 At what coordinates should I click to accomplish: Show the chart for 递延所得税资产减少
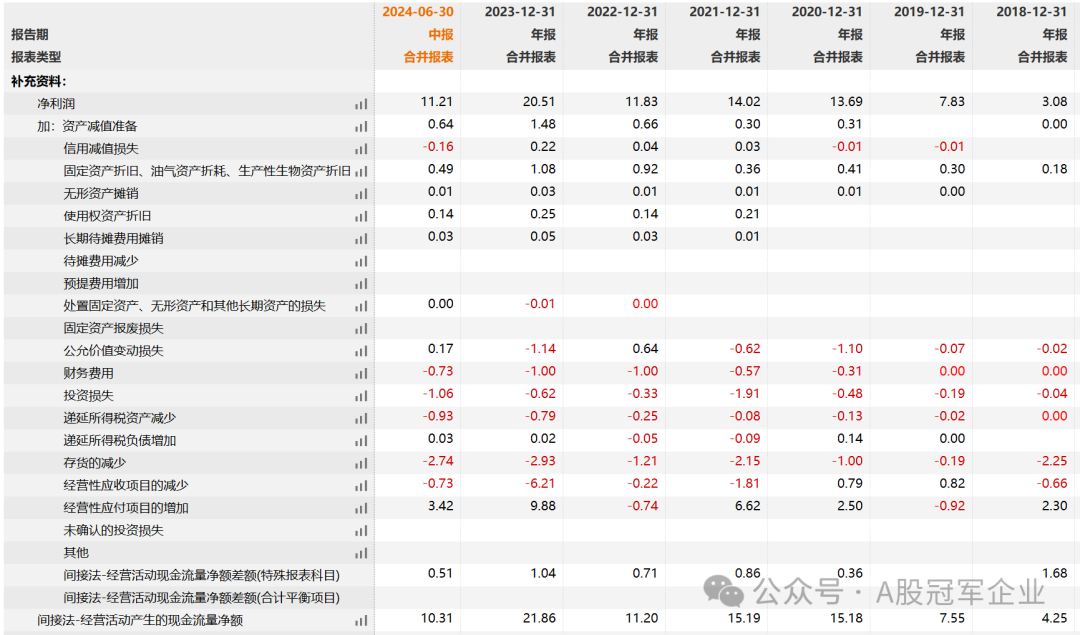(361, 419)
